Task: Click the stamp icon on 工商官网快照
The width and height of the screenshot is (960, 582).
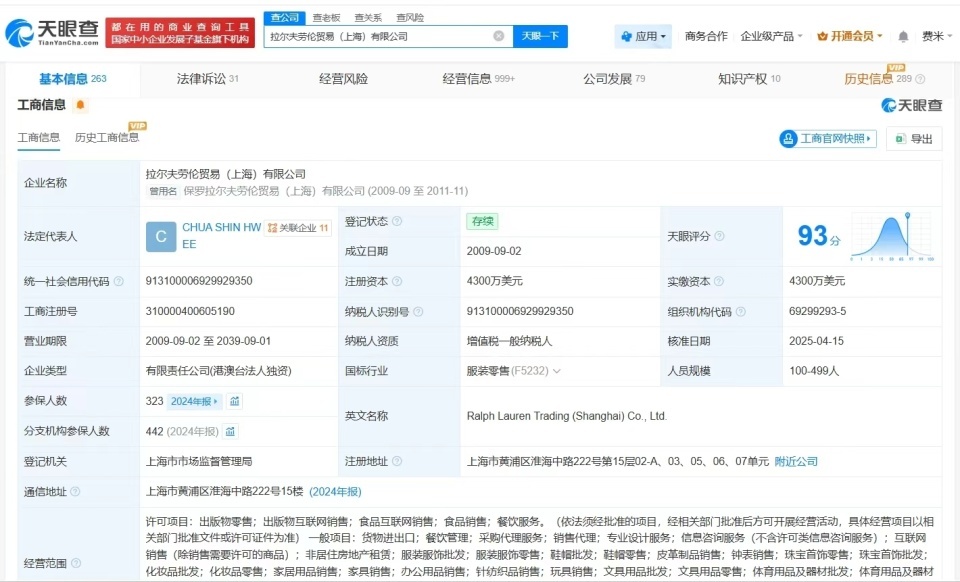Action: point(789,139)
